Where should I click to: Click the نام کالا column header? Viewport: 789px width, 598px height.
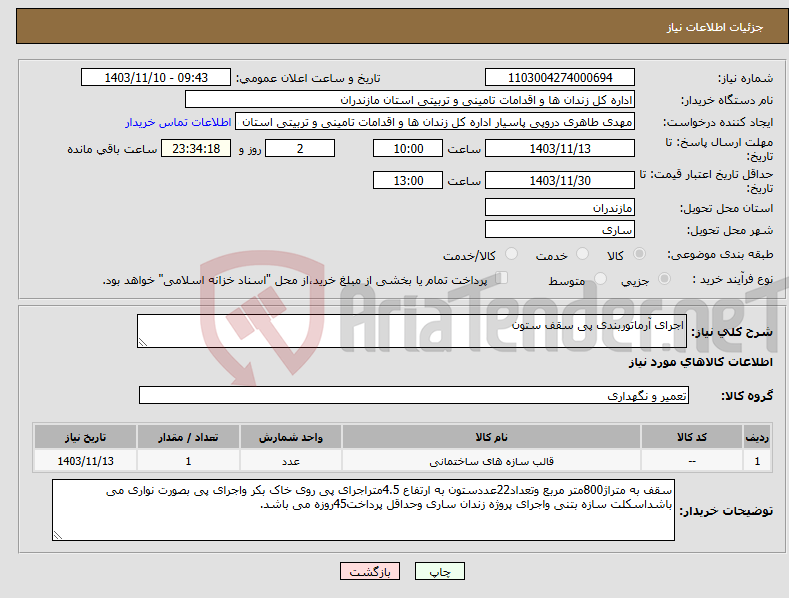[491, 437]
